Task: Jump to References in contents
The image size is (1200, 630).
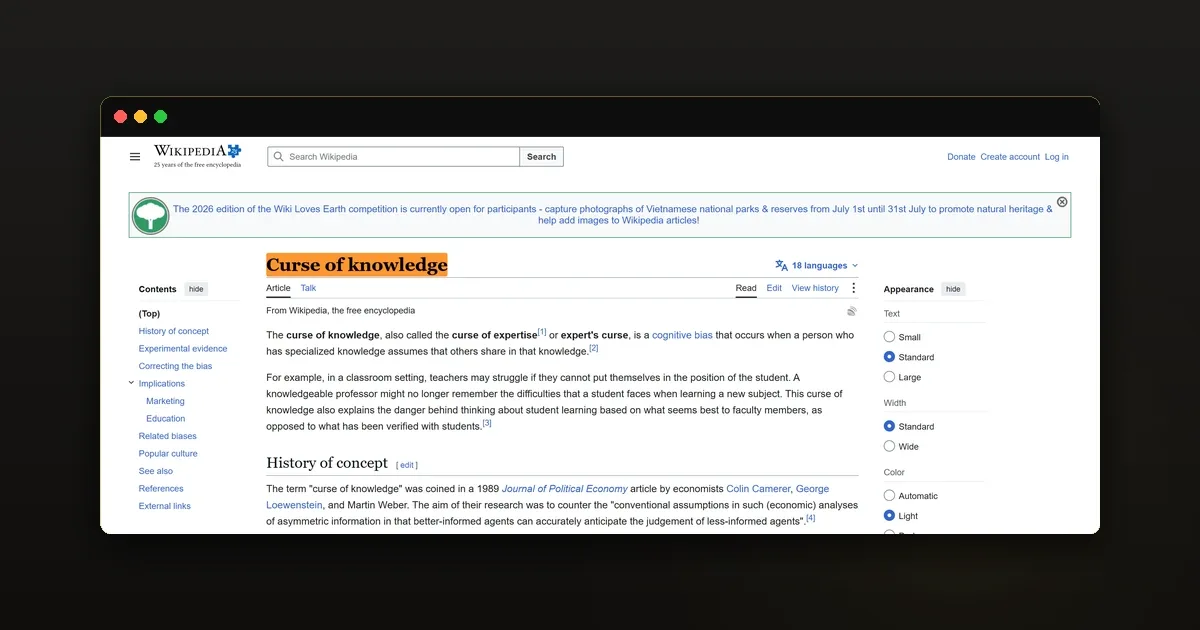Action: [161, 489]
